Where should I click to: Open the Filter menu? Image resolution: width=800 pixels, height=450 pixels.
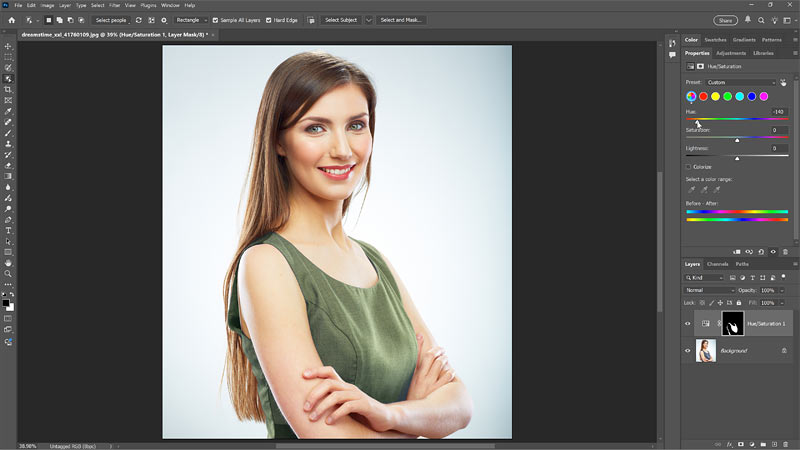tap(115, 5)
